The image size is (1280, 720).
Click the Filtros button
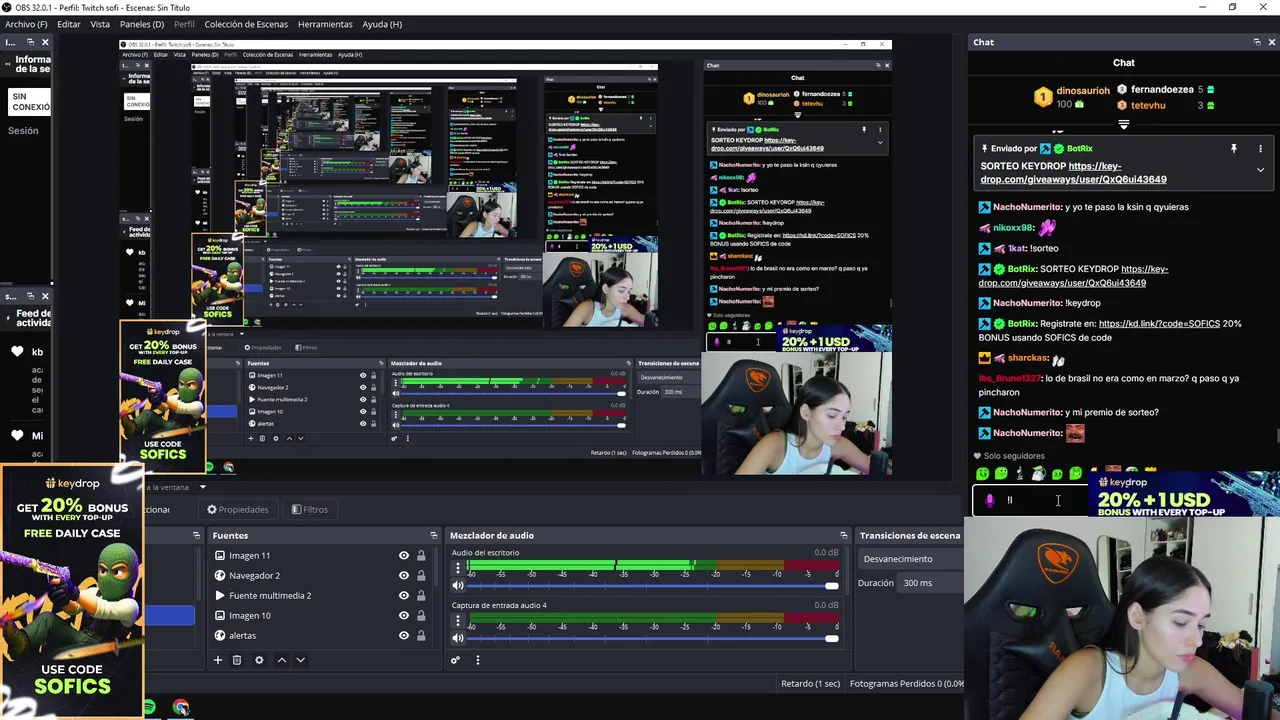coord(310,509)
